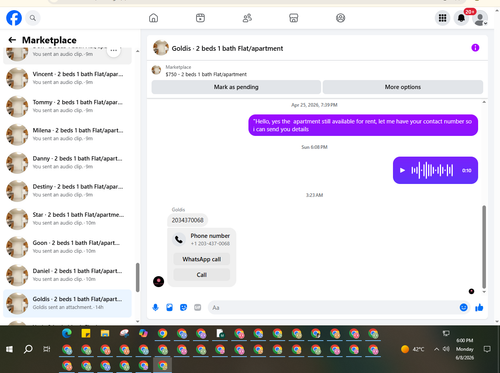The width and height of the screenshot is (500, 373).
Task: Expand the system tray hidden icons chevron
Action: point(436,349)
